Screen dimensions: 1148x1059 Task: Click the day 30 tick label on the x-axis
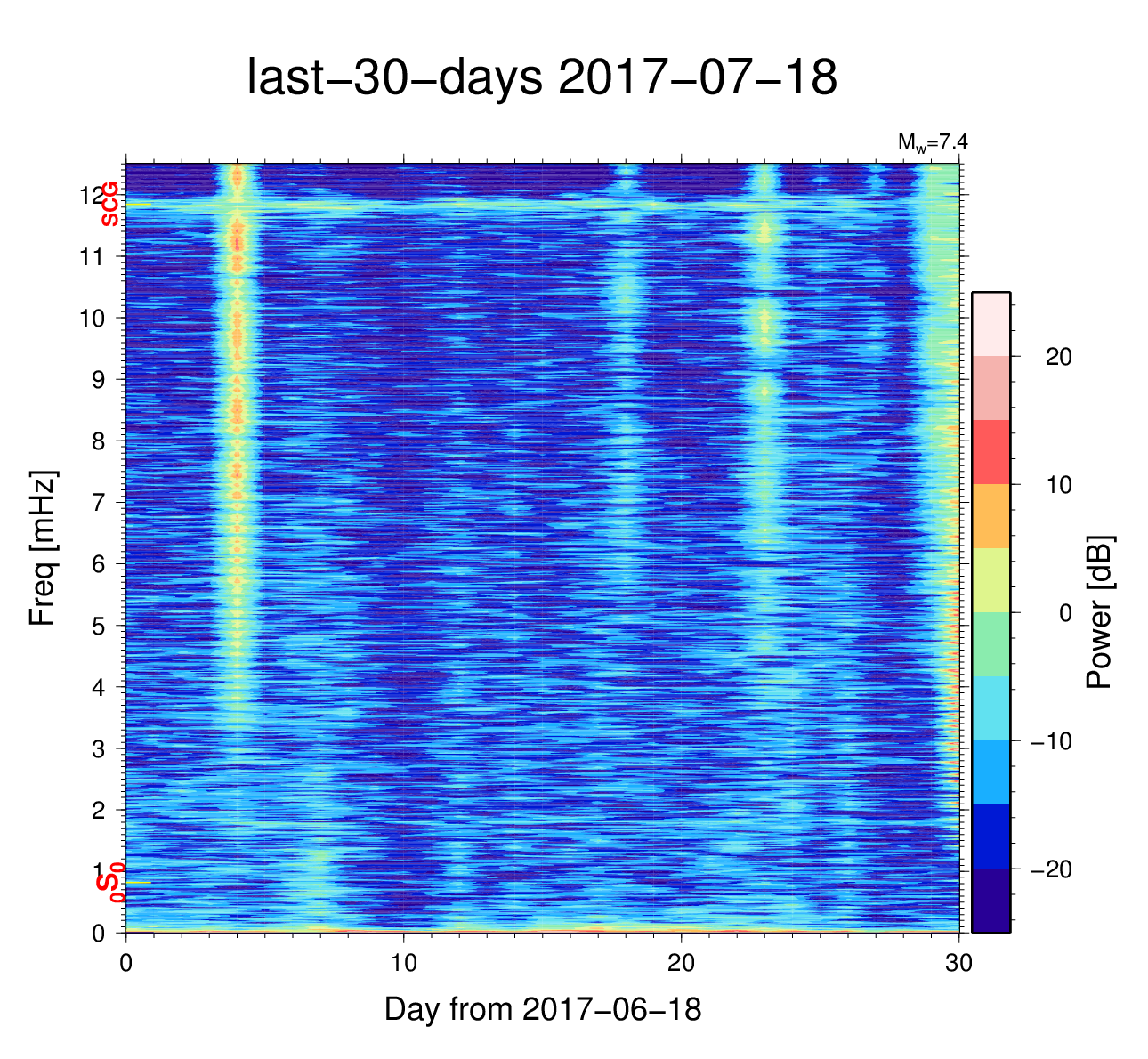point(958,964)
